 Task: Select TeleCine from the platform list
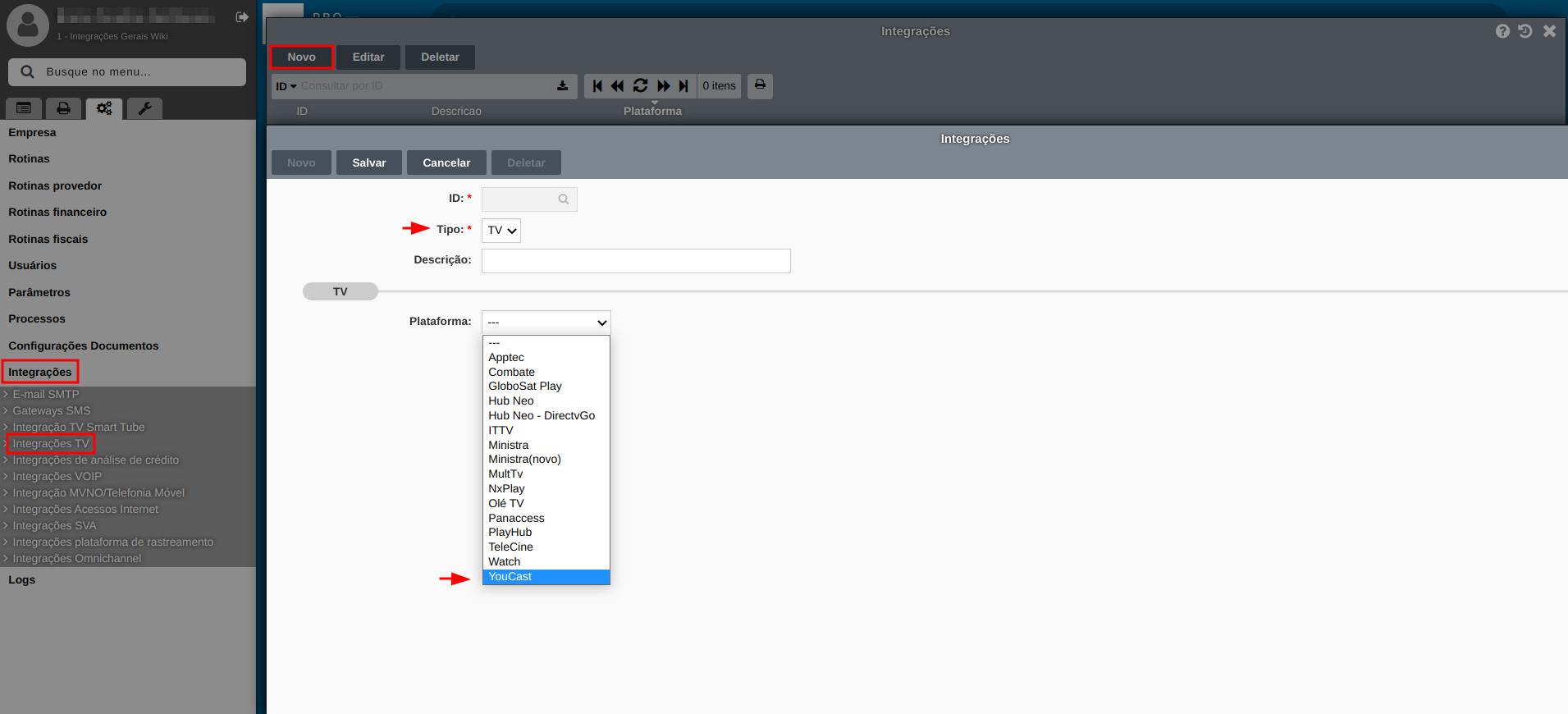pos(546,547)
